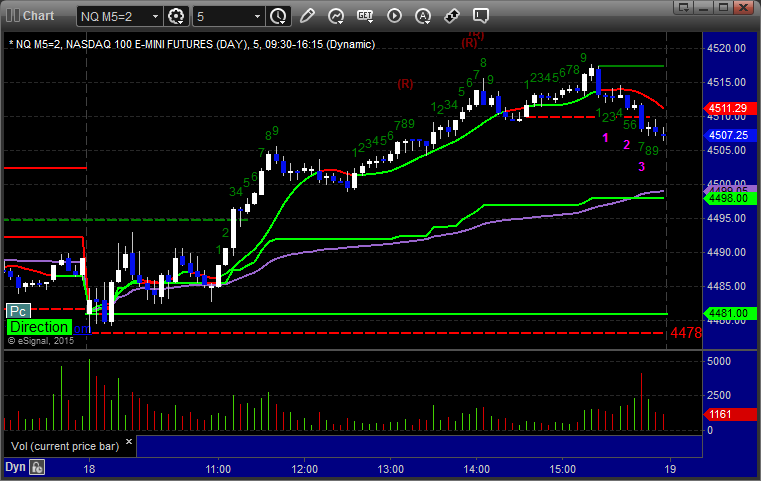761x481 pixels.
Task: Click the interval field showing 5
Action: [222, 17]
